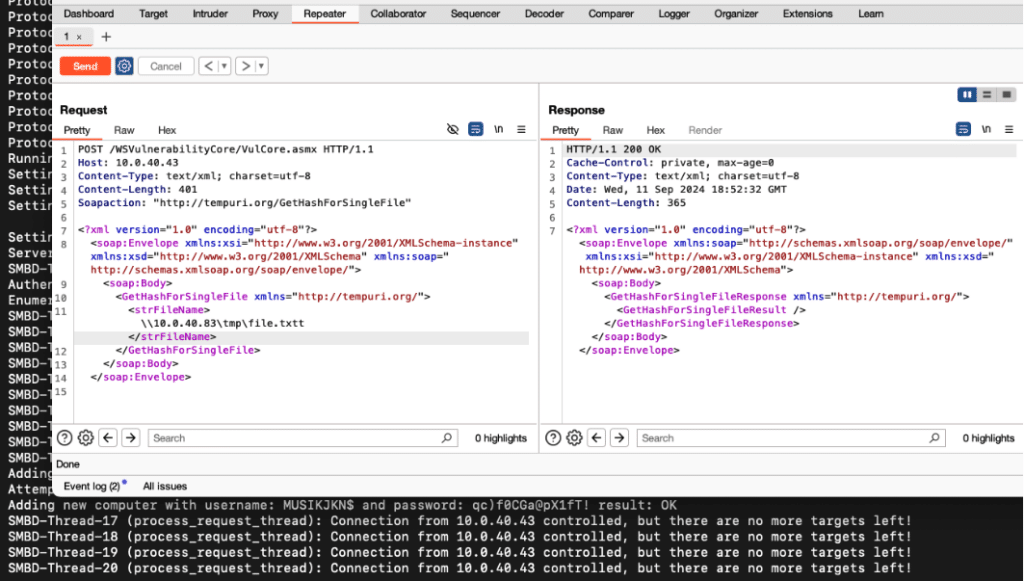Screen dimensions: 1024x581
Task: Select top-bottom layout view
Action: [987, 95]
